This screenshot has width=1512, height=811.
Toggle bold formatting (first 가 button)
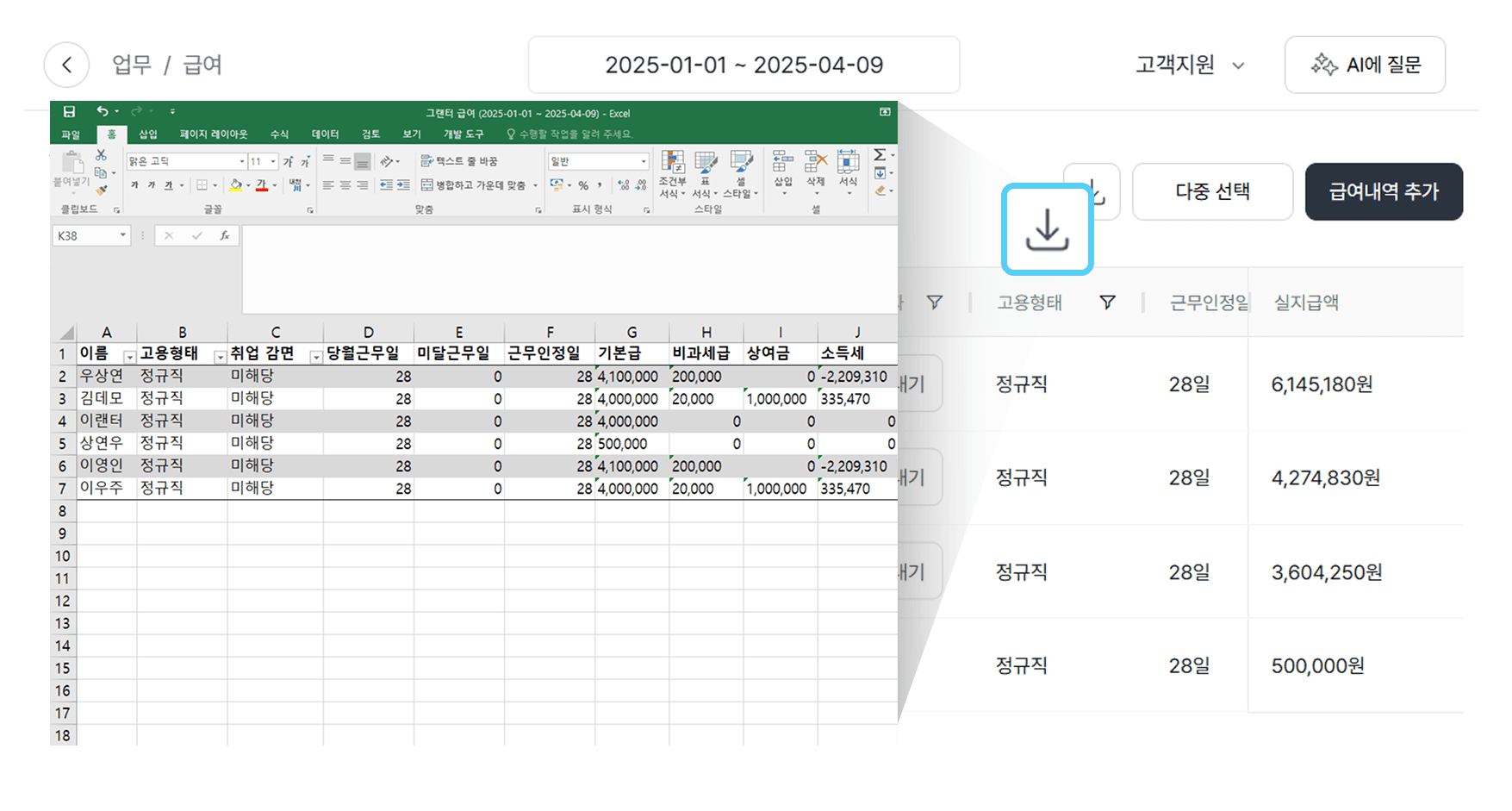click(134, 185)
